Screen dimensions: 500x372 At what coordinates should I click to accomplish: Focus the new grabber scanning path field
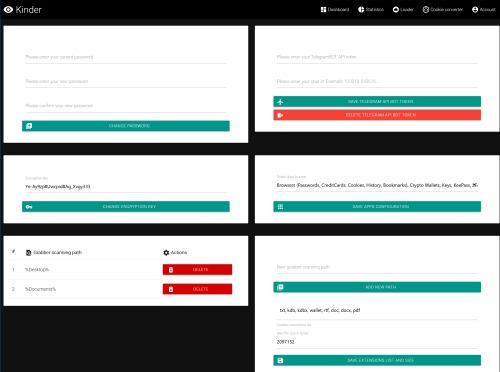(377, 267)
